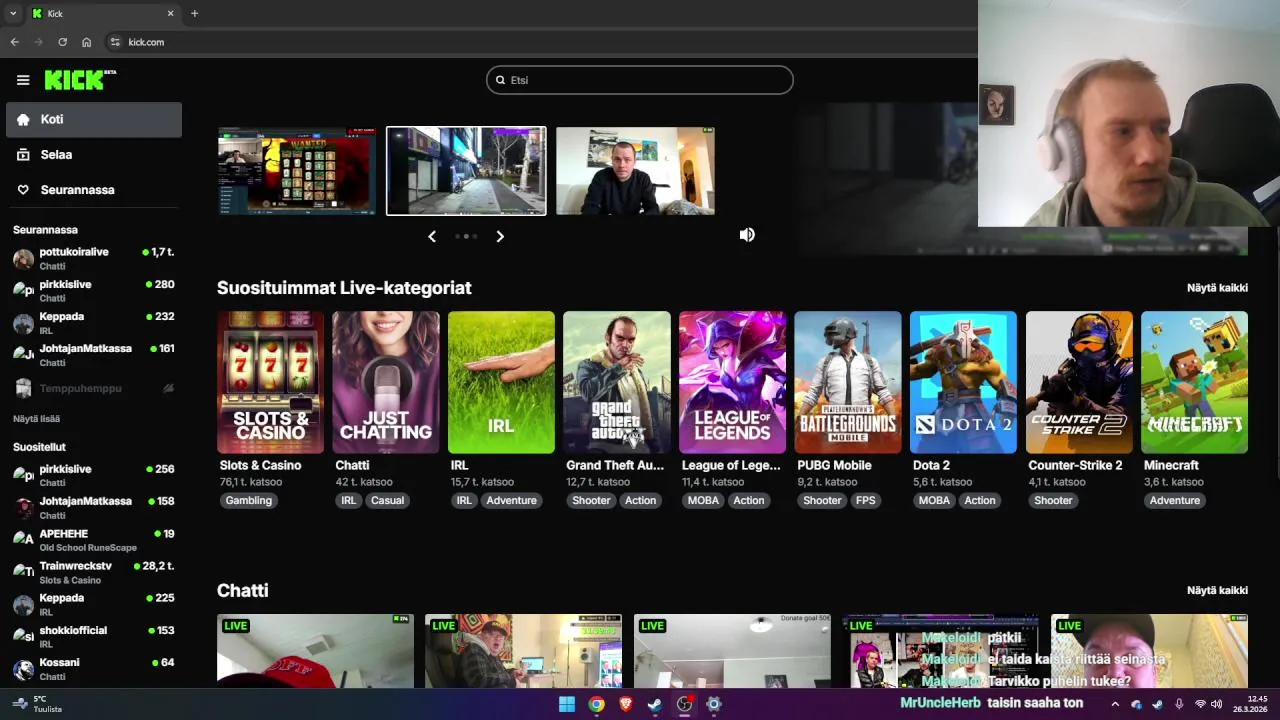Viewport: 1280px width, 720px height.
Task: Open a new browser tab
Action: click(194, 13)
